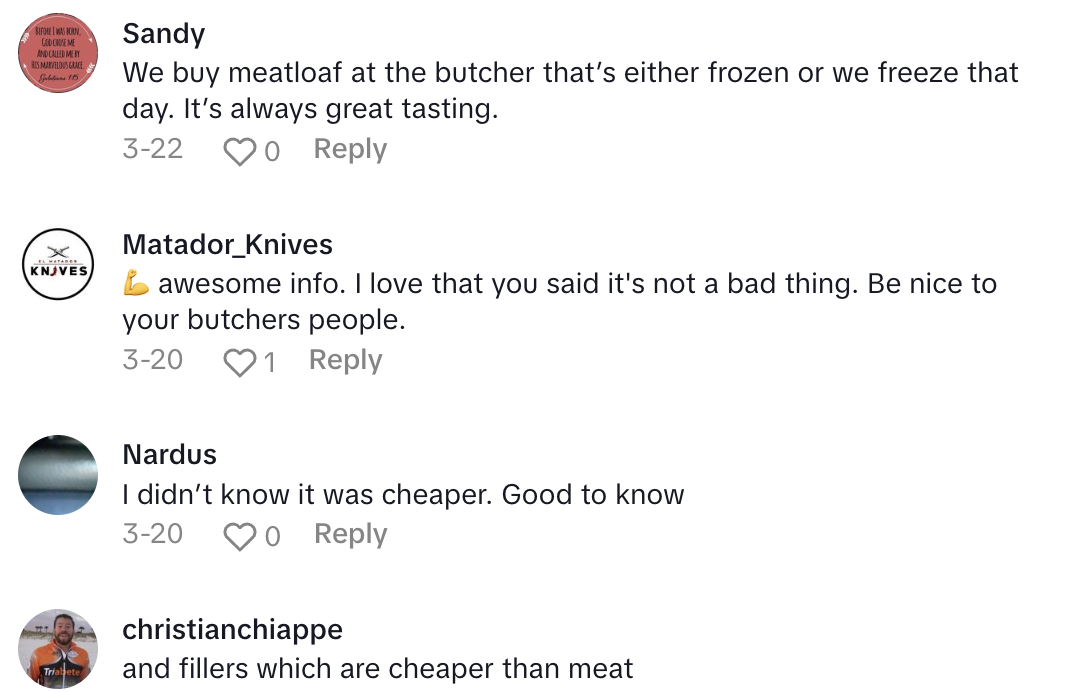Select the flexed bicep emoji
Image resolution: width=1076 pixels, height=692 pixels.
coord(136,285)
